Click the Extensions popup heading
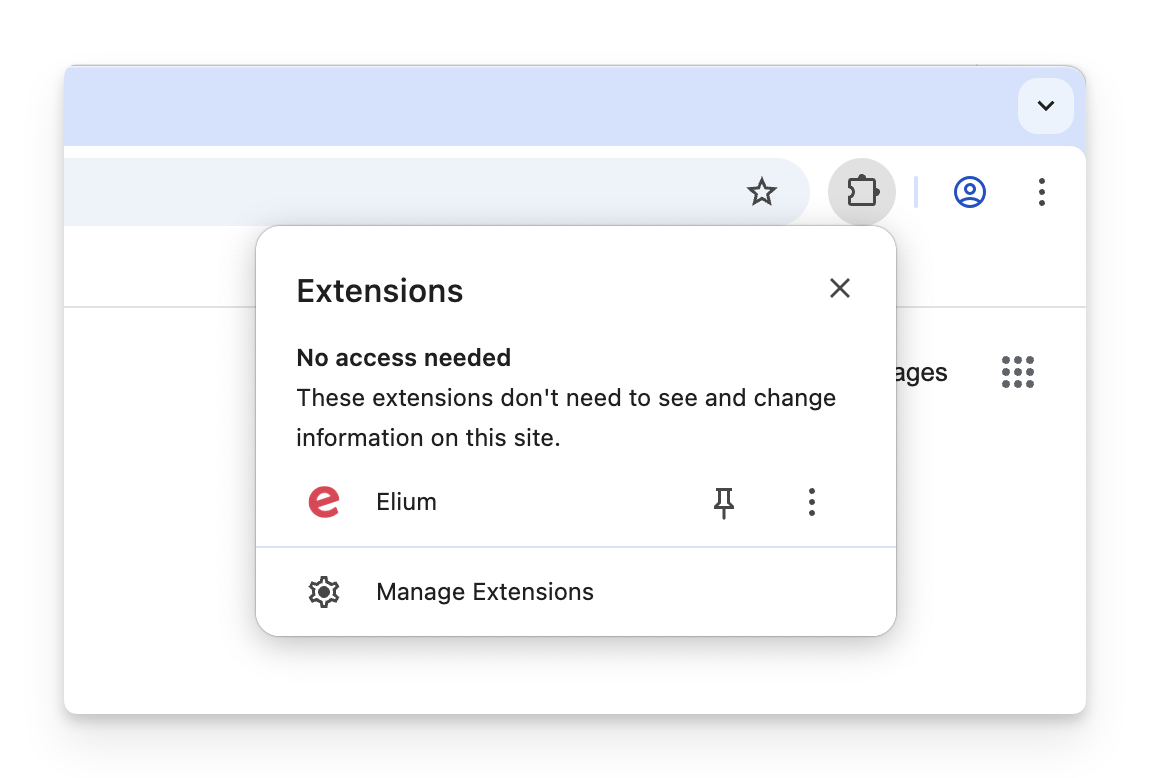The height and width of the screenshot is (778, 1150). pyautogui.click(x=380, y=291)
